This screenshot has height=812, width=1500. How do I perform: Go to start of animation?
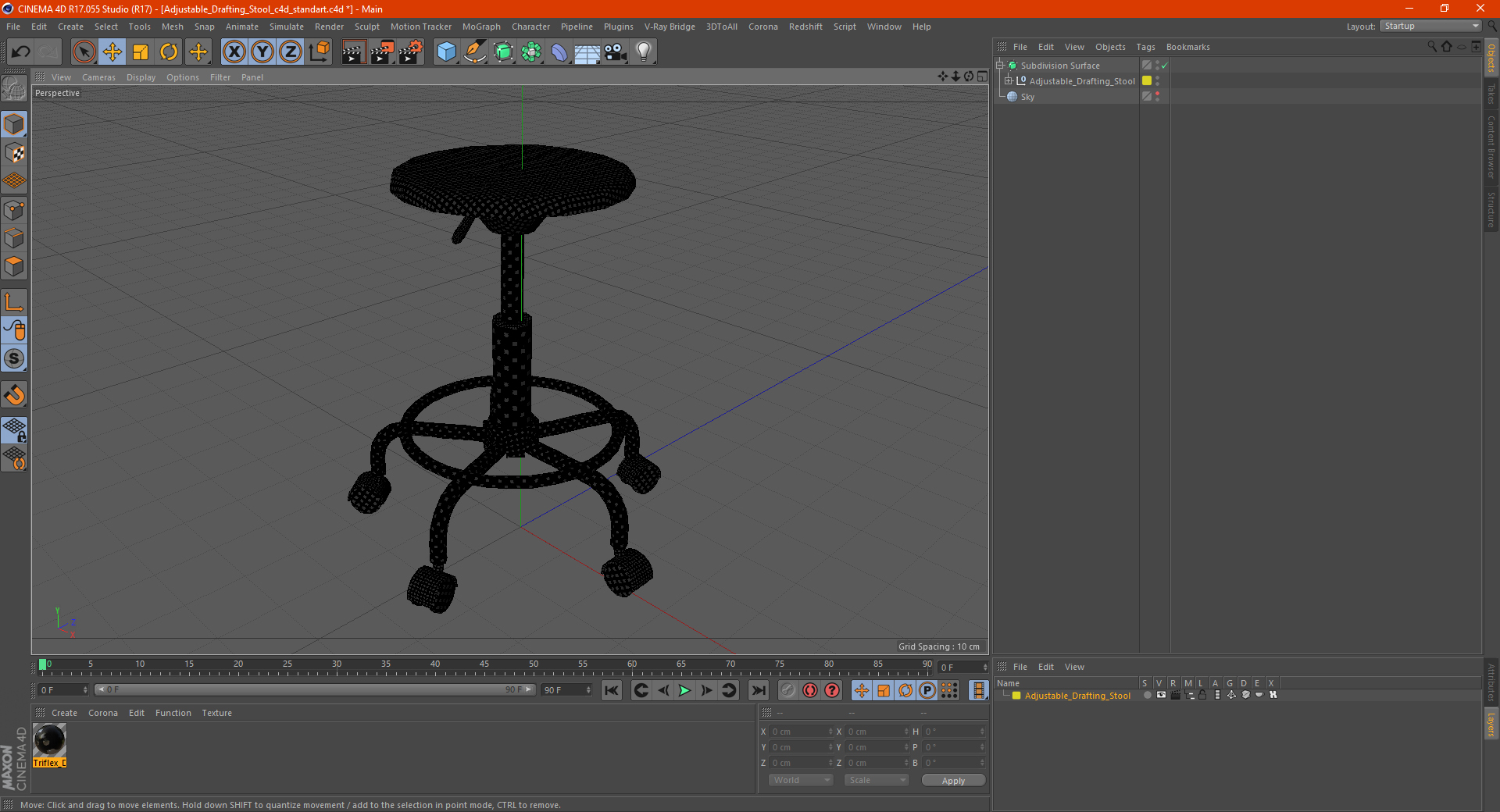pyautogui.click(x=612, y=690)
